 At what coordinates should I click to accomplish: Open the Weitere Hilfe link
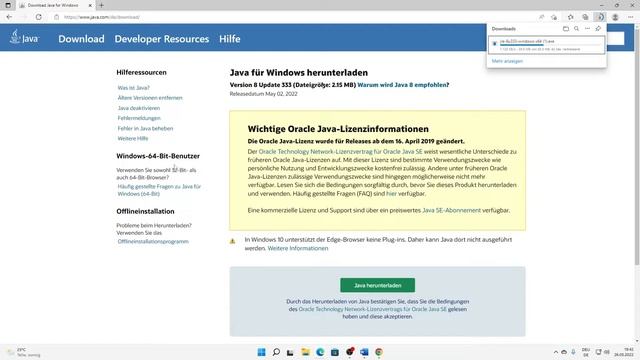coord(133,138)
